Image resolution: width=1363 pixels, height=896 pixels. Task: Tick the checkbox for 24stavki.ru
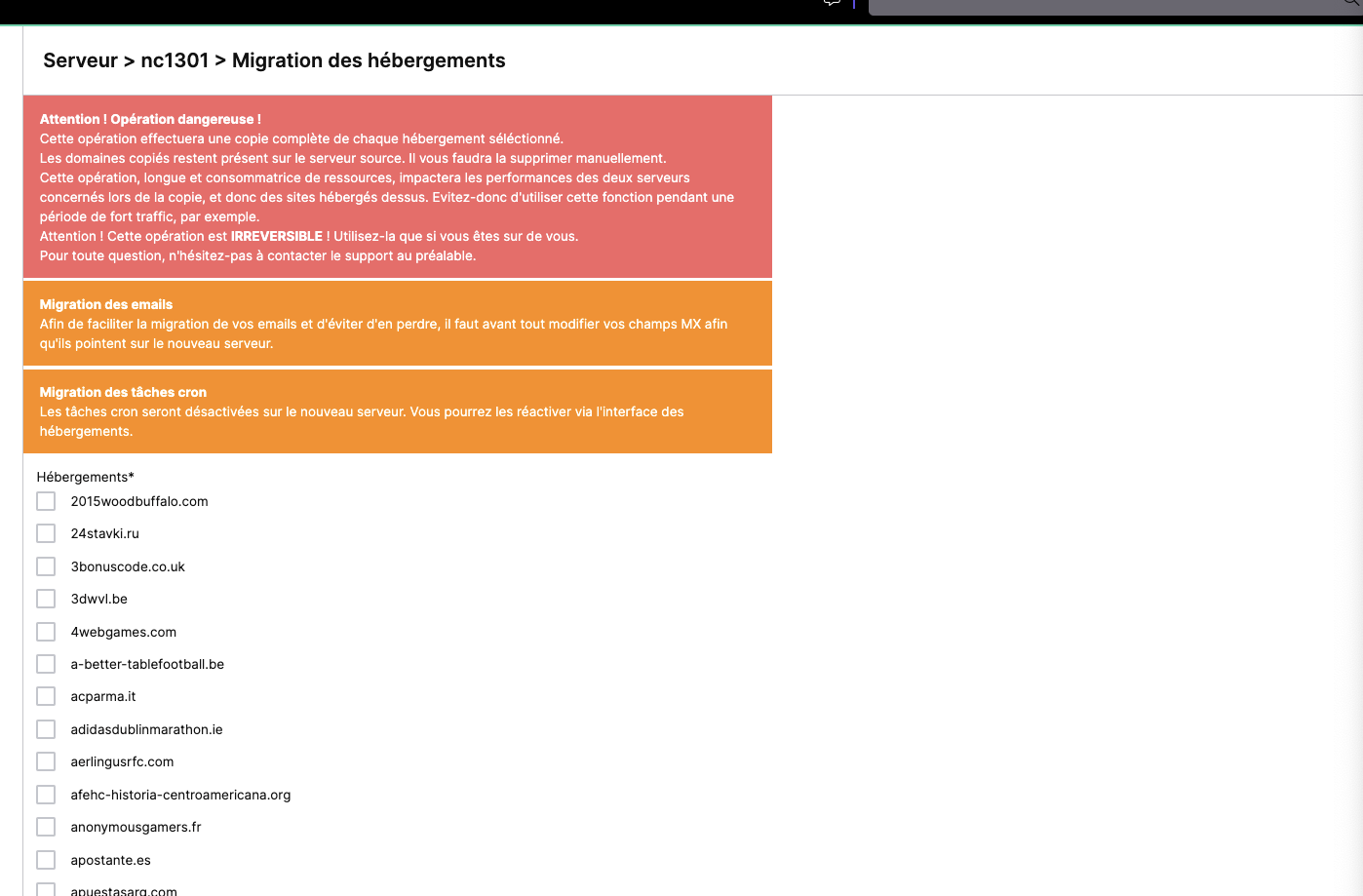click(46, 533)
